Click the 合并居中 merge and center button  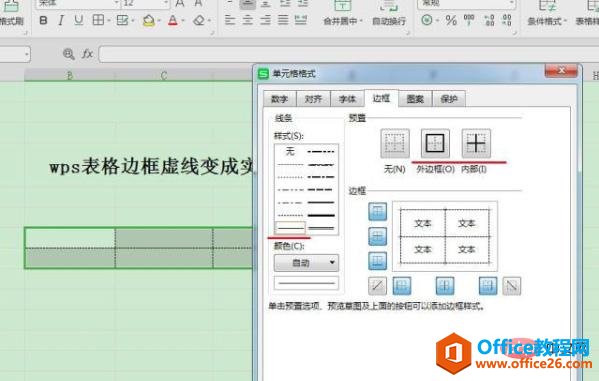click(343, 13)
